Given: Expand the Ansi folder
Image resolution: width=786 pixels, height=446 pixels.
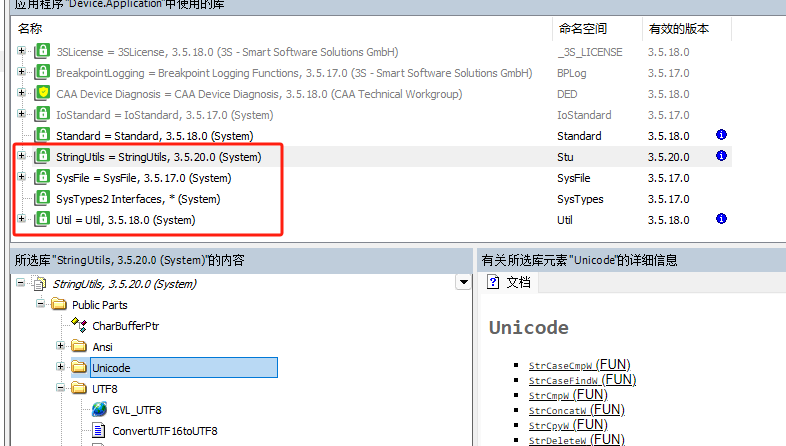Looking at the screenshot, I should (x=61, y=347).
